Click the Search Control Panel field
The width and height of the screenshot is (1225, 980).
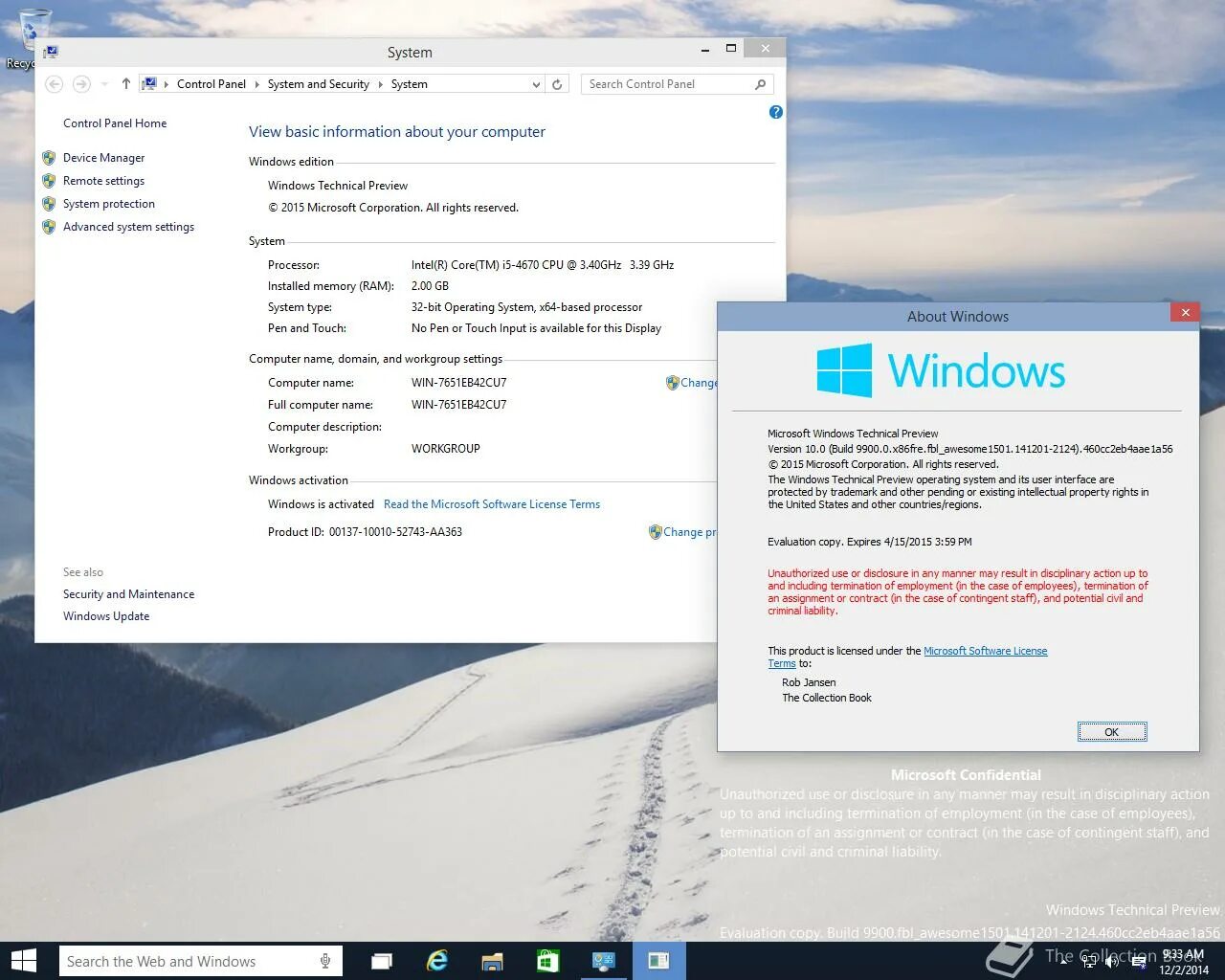(678, 84)
